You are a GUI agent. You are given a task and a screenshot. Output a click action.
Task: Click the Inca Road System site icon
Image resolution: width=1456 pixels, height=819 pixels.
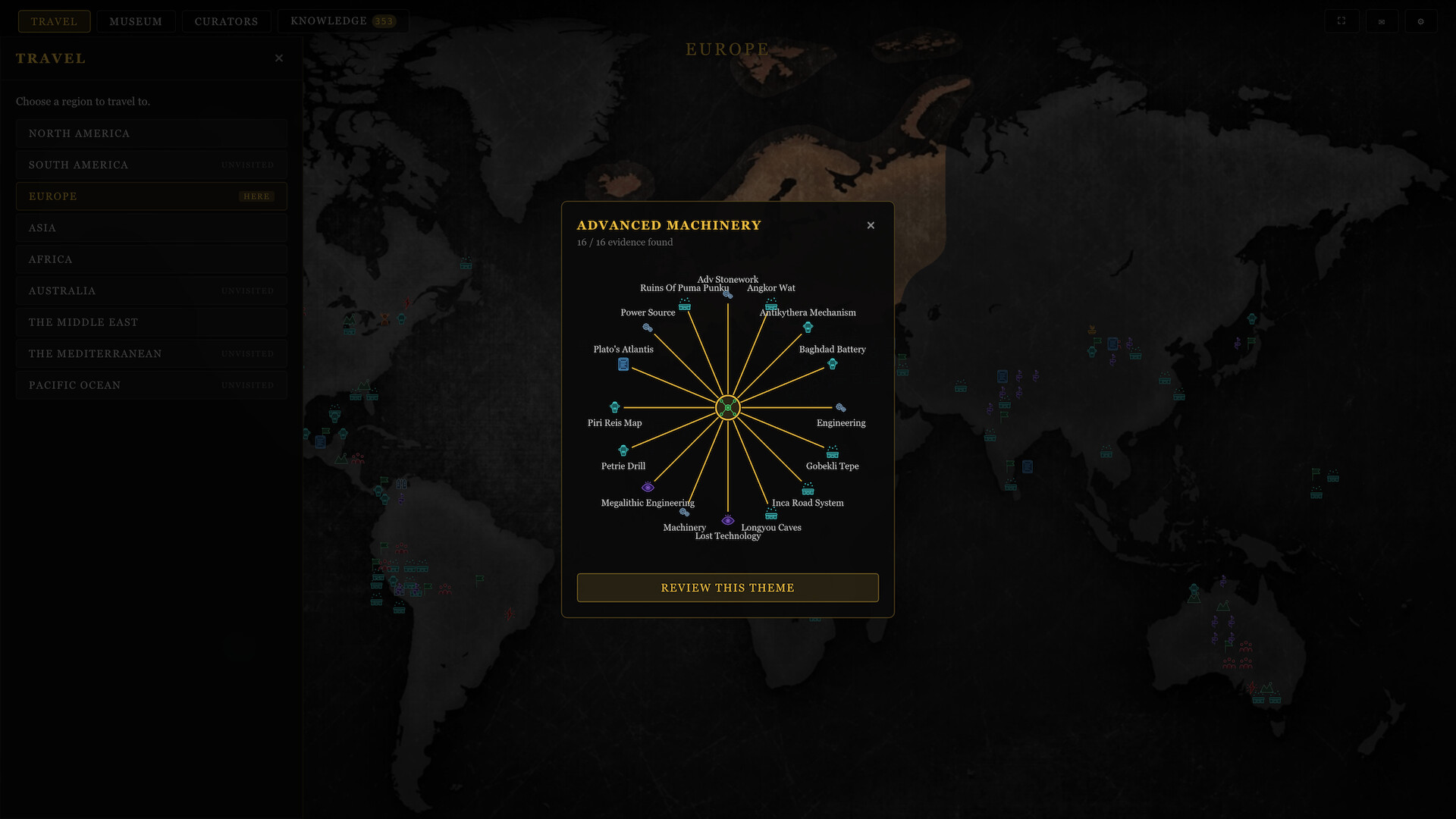pyautogui.click(x=808, y=488)
